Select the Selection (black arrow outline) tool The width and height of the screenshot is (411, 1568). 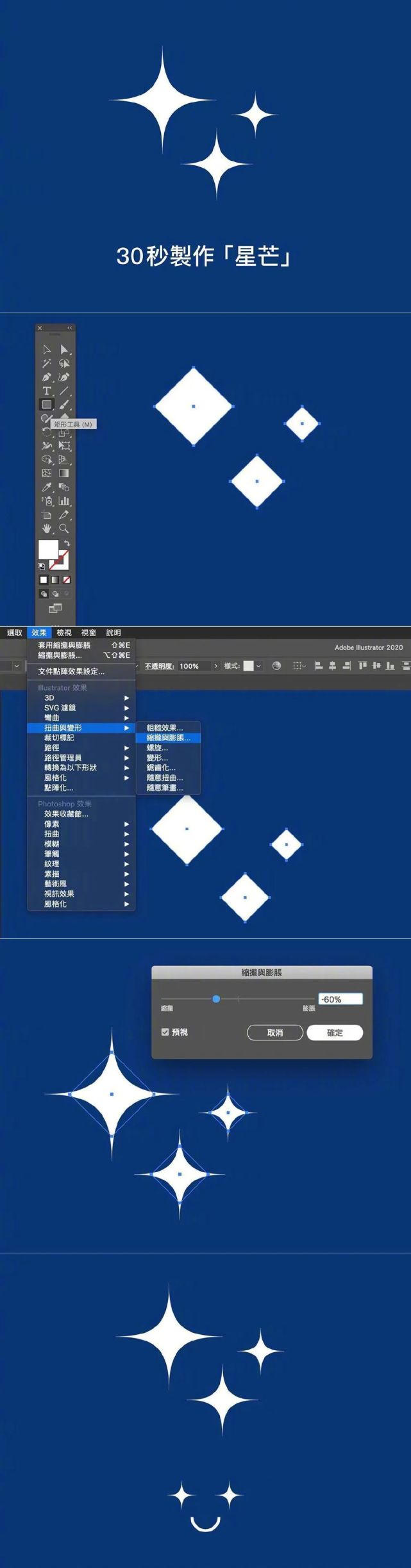[x=47, y=350]
